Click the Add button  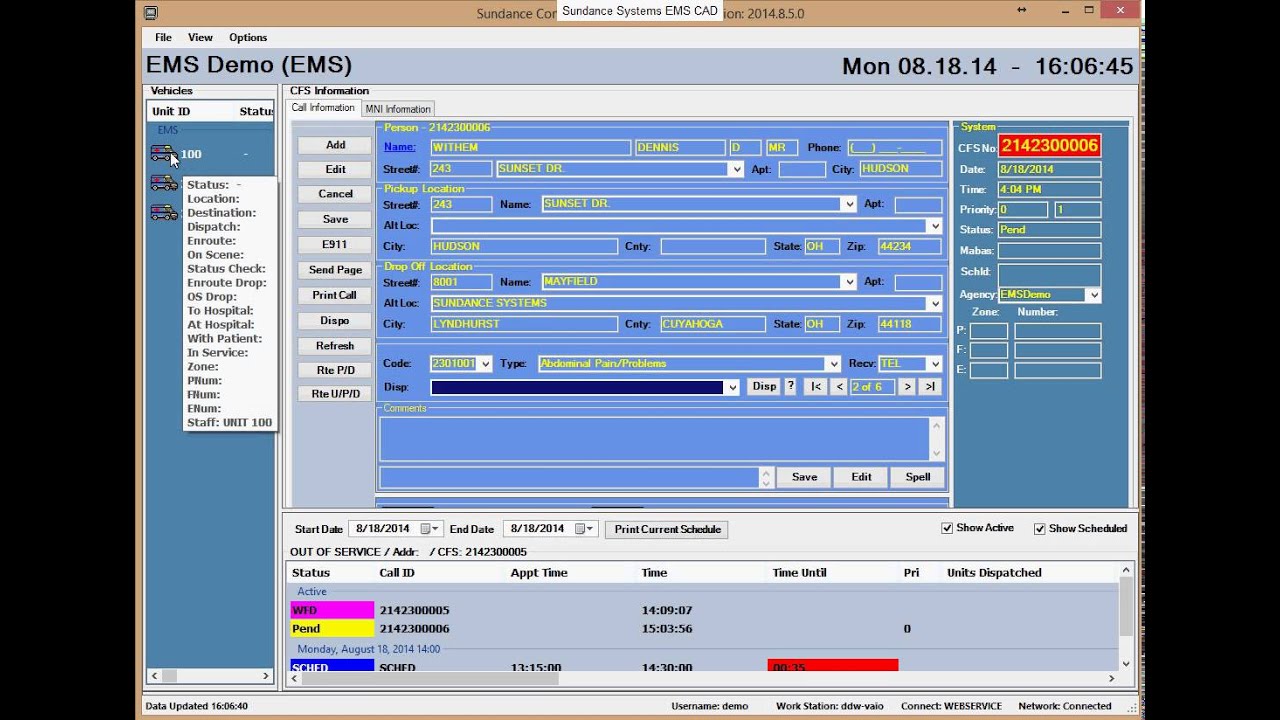pos(335,145)
